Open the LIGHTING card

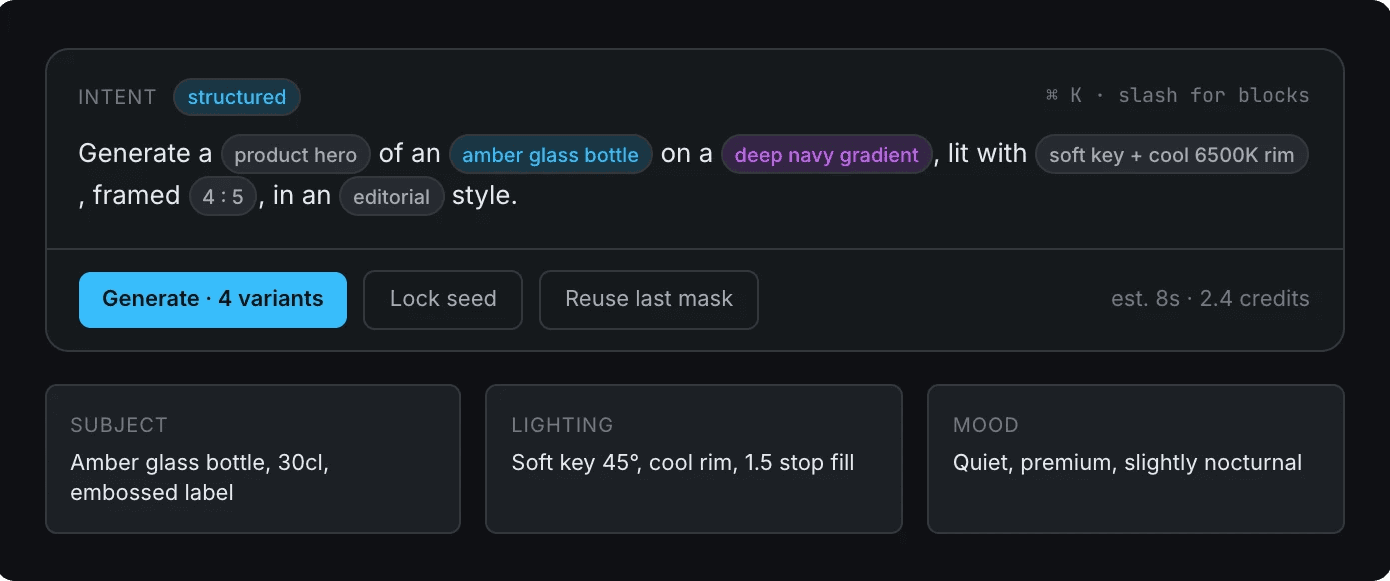693,459
